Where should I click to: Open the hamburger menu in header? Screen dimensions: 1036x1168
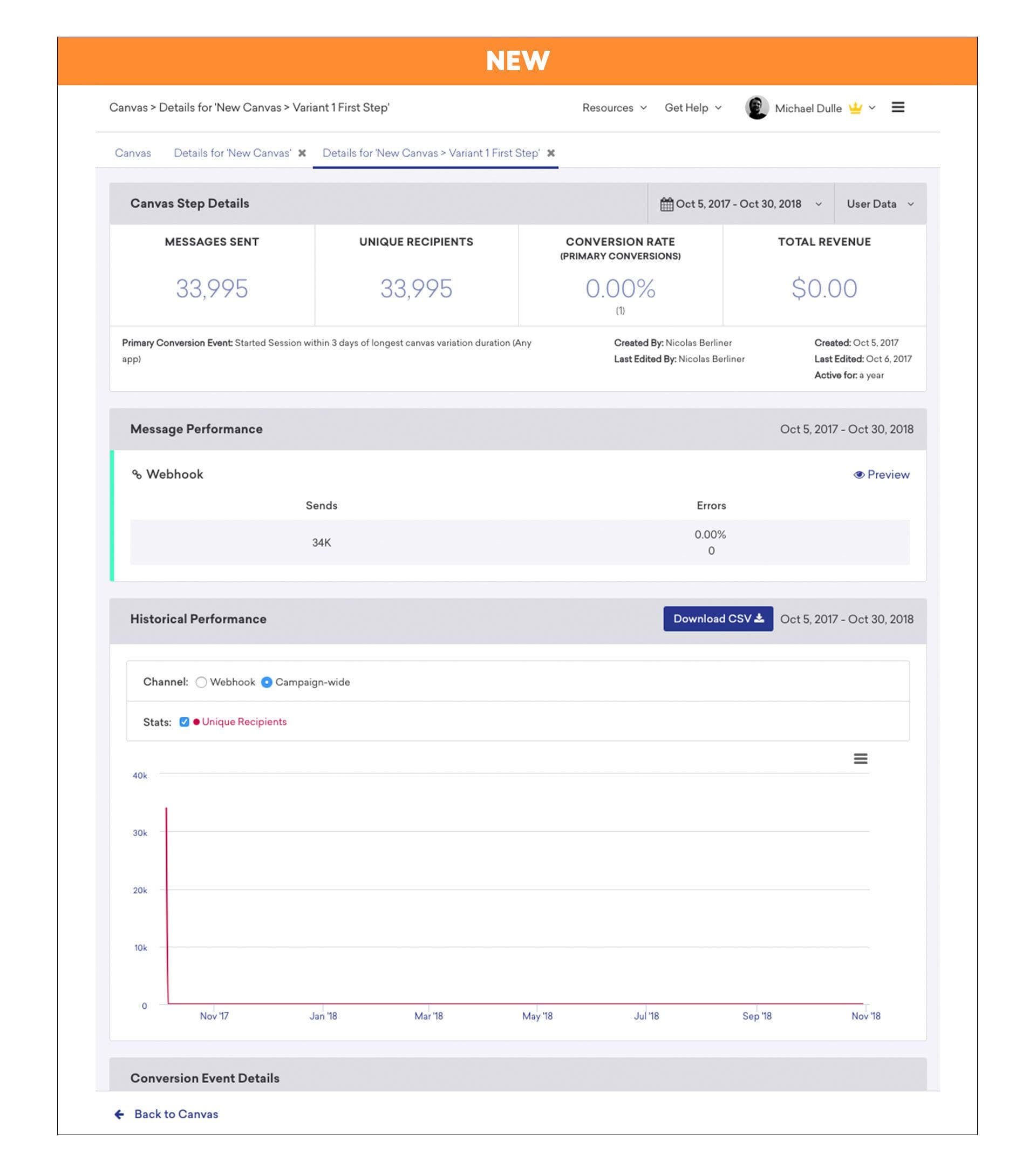pos(898,107)
